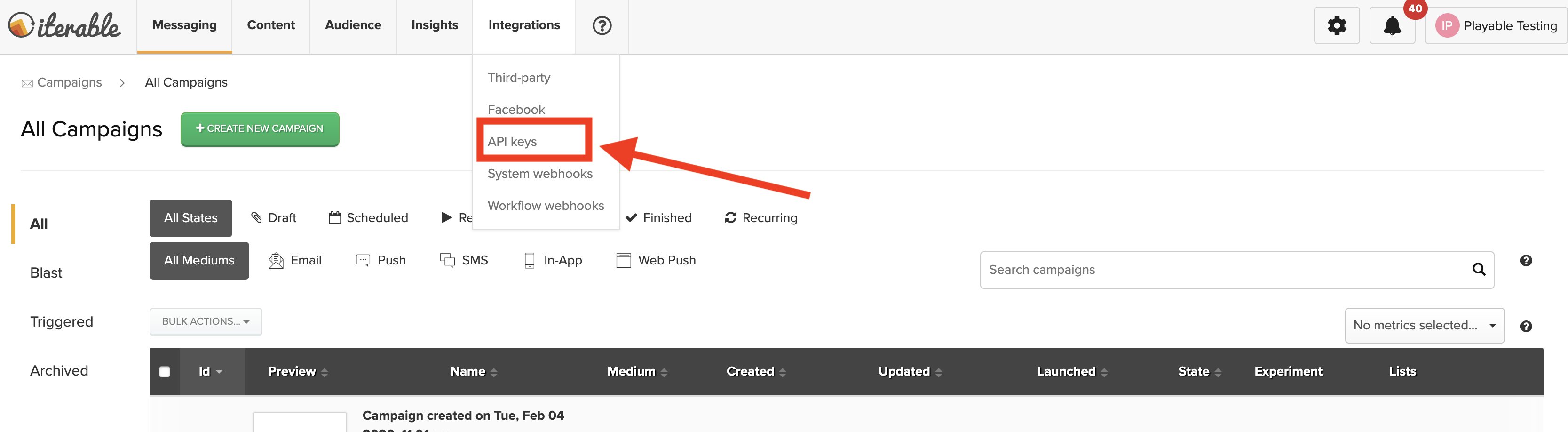The width and height of the screenshot is (1568, 432).
Task: Click the Iterable logo
Action: coord(64,25)
